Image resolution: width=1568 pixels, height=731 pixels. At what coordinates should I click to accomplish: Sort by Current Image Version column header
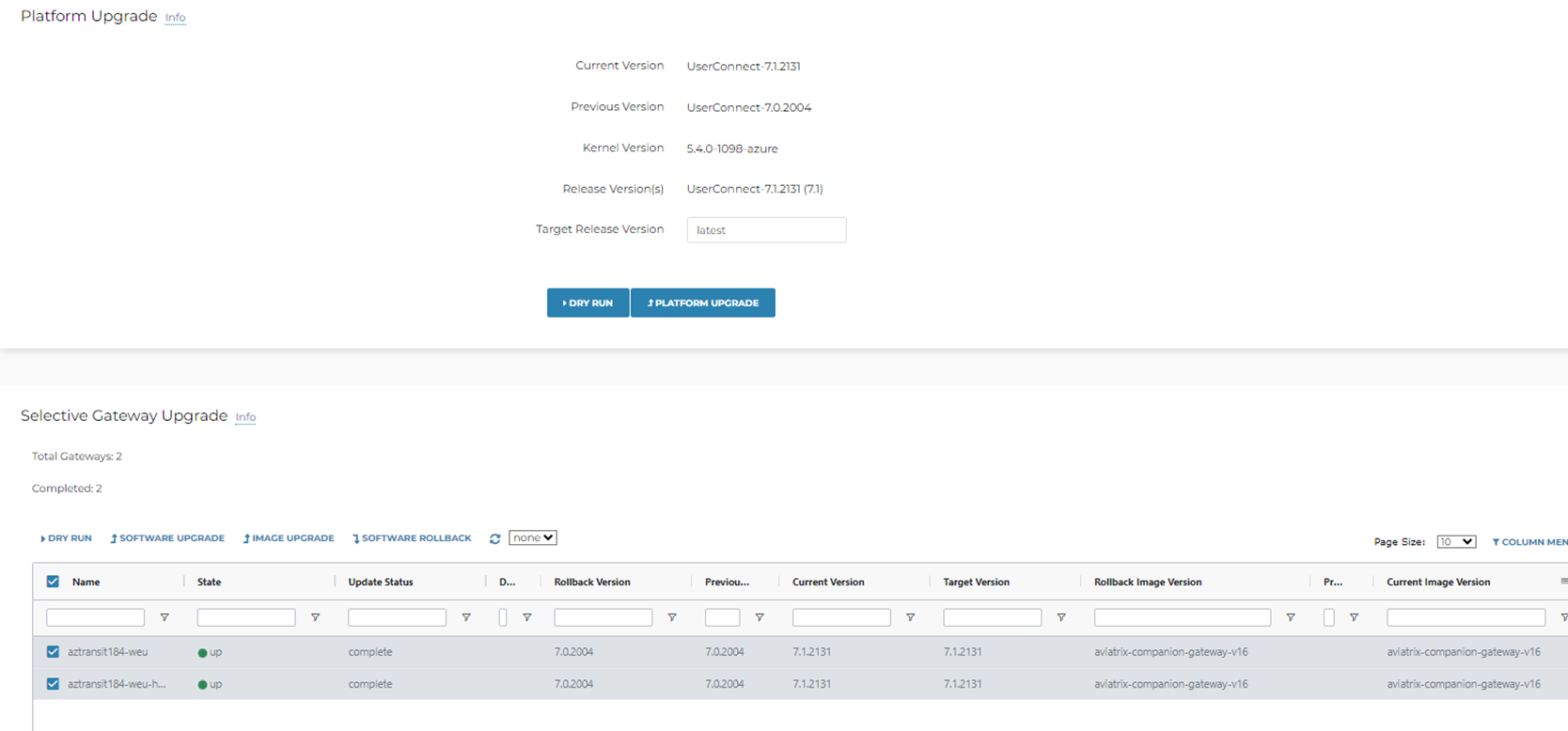1438,583
